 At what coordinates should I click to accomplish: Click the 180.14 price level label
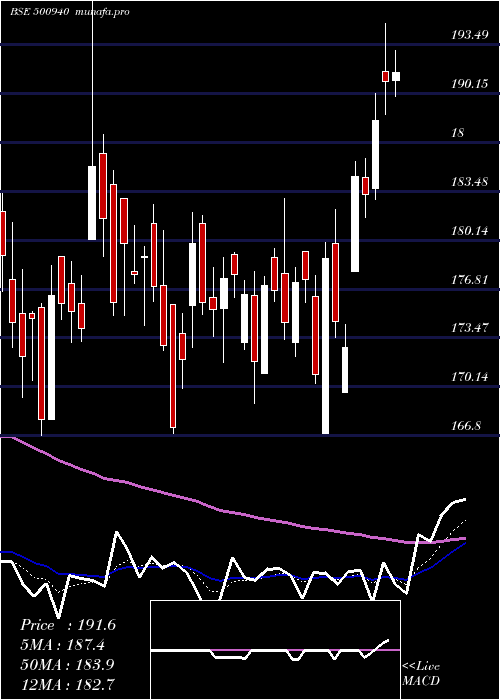pyautogui.click(x=469, y=231)
